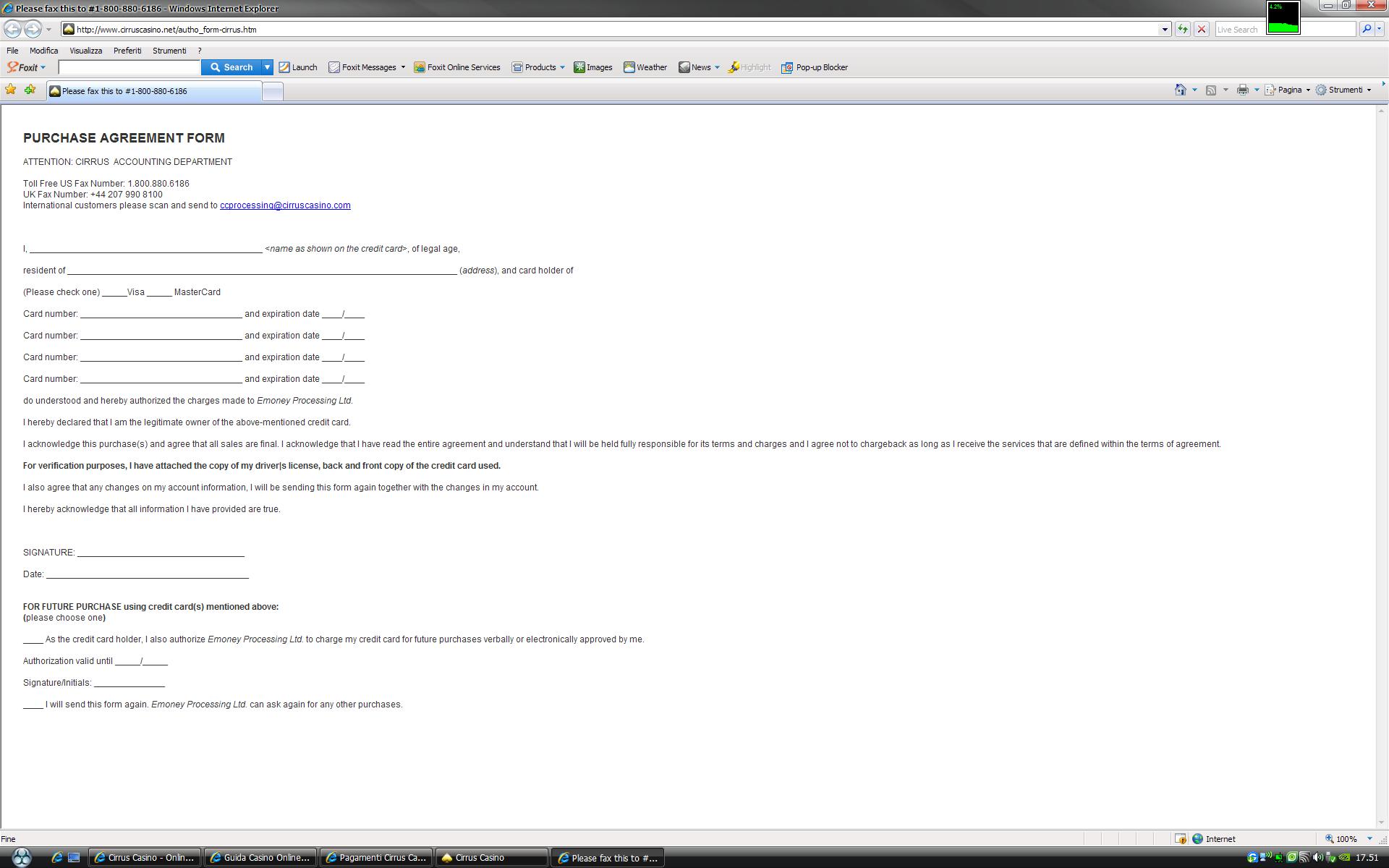Expand the Print options dropdown arrow
Viewport: 1389px width, 868px height.
coord(1257,90)
